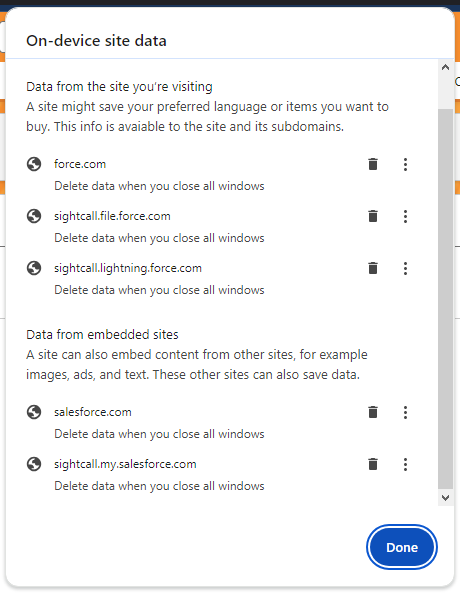Image resolution: width=460 pixels, height=593 pixels.
Task: Click the globe icon beside salesforce.com
Action: 34,412
